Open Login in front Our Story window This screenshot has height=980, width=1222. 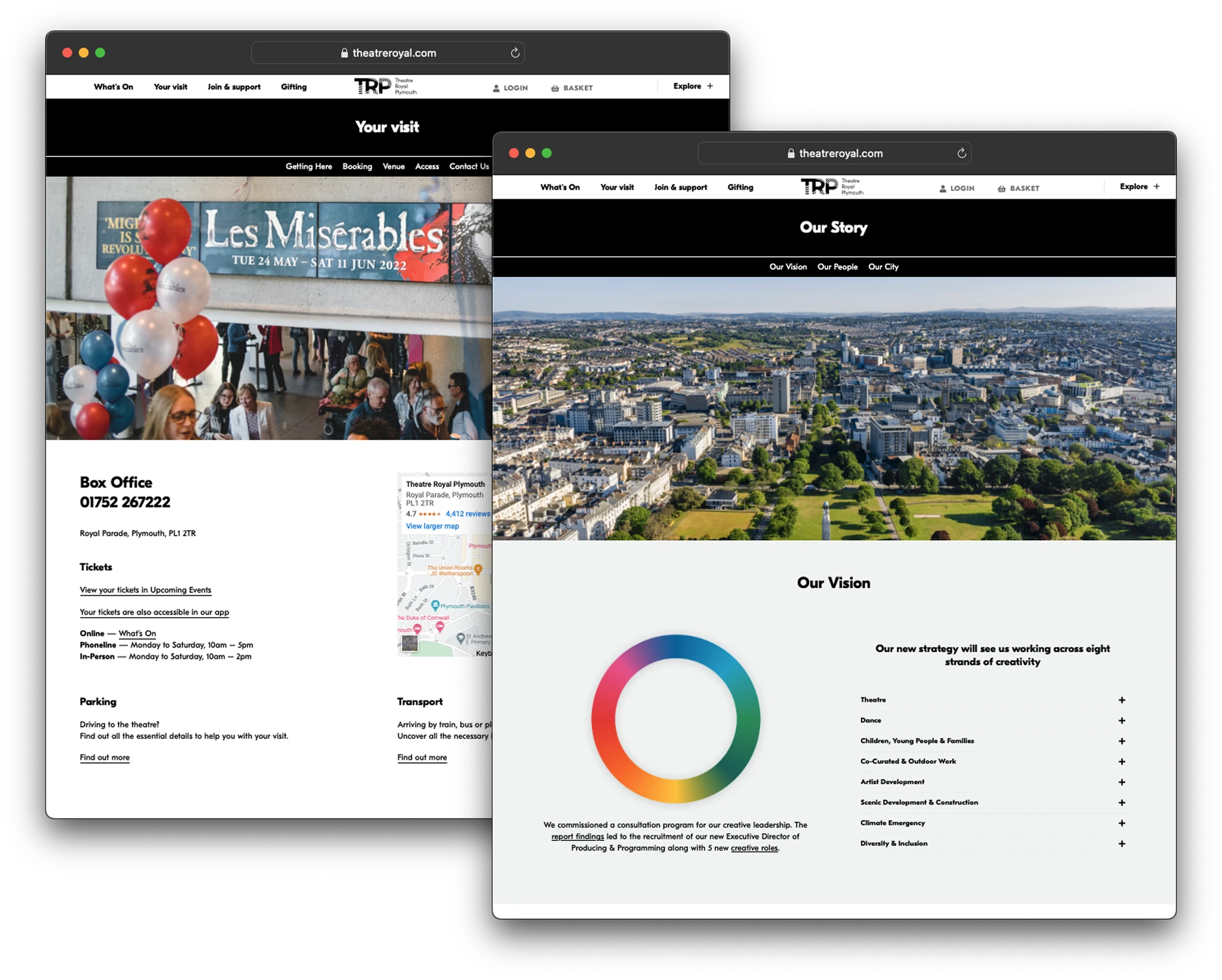coord(956,188)
